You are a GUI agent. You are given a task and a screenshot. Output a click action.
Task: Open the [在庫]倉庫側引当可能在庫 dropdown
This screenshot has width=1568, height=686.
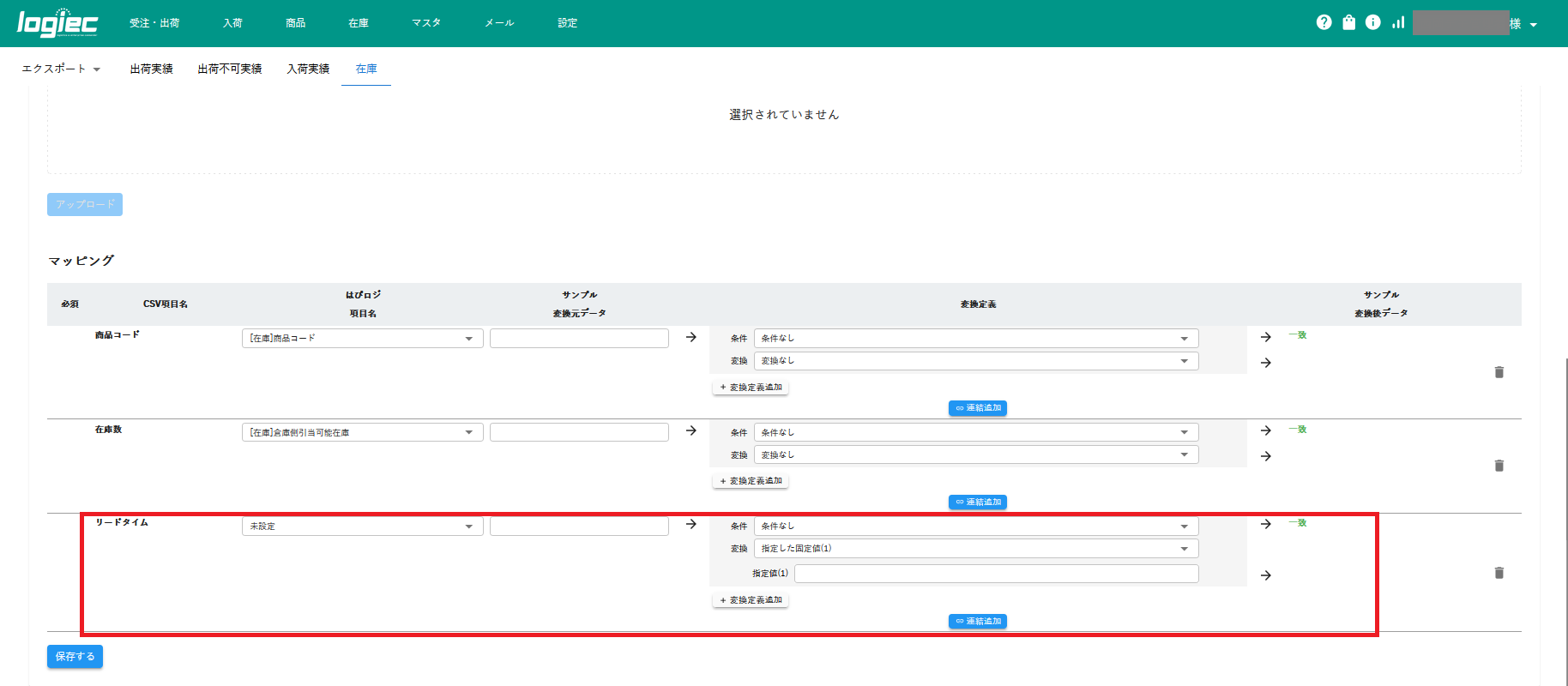tap(362, 433)
